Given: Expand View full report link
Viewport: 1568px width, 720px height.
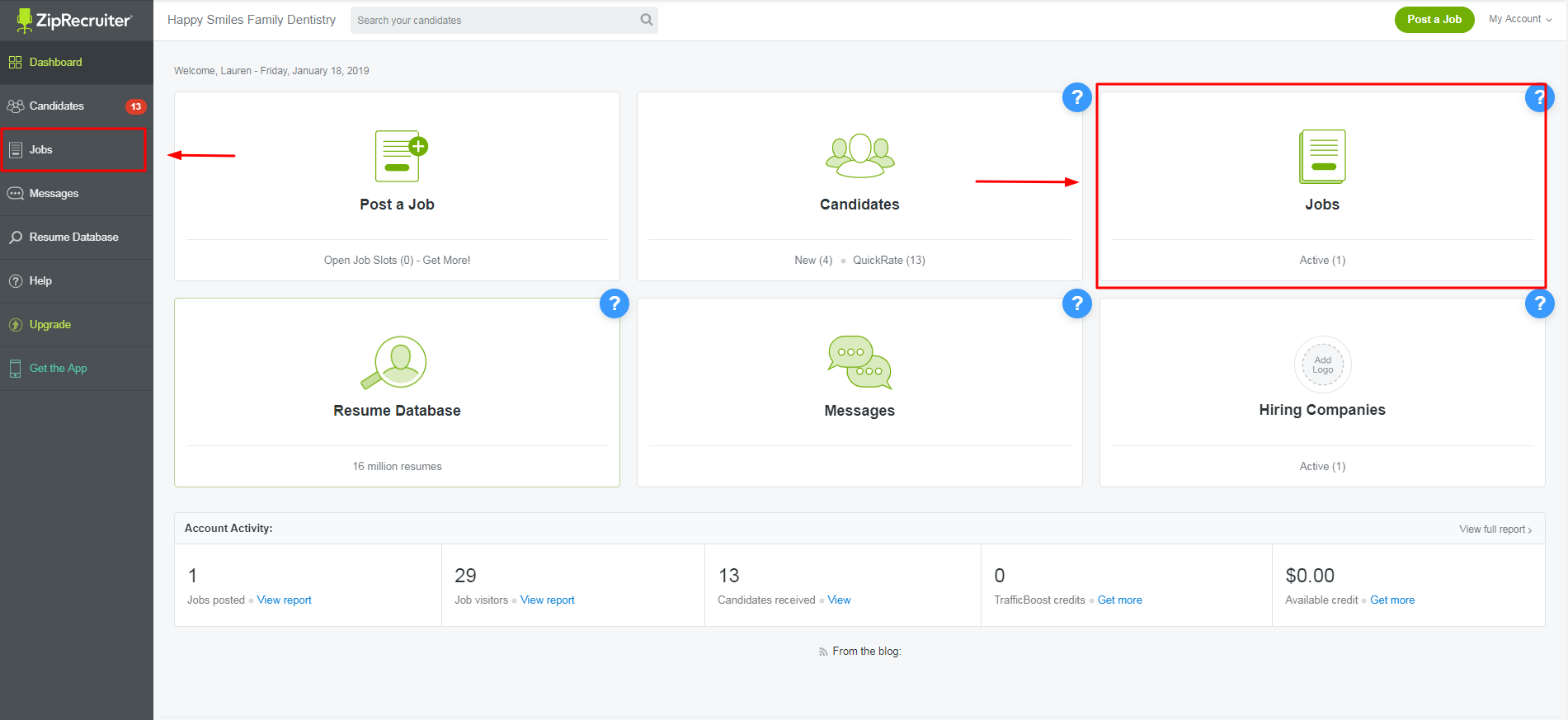Looking at the screenshot, I should (x=1495, y=529).
